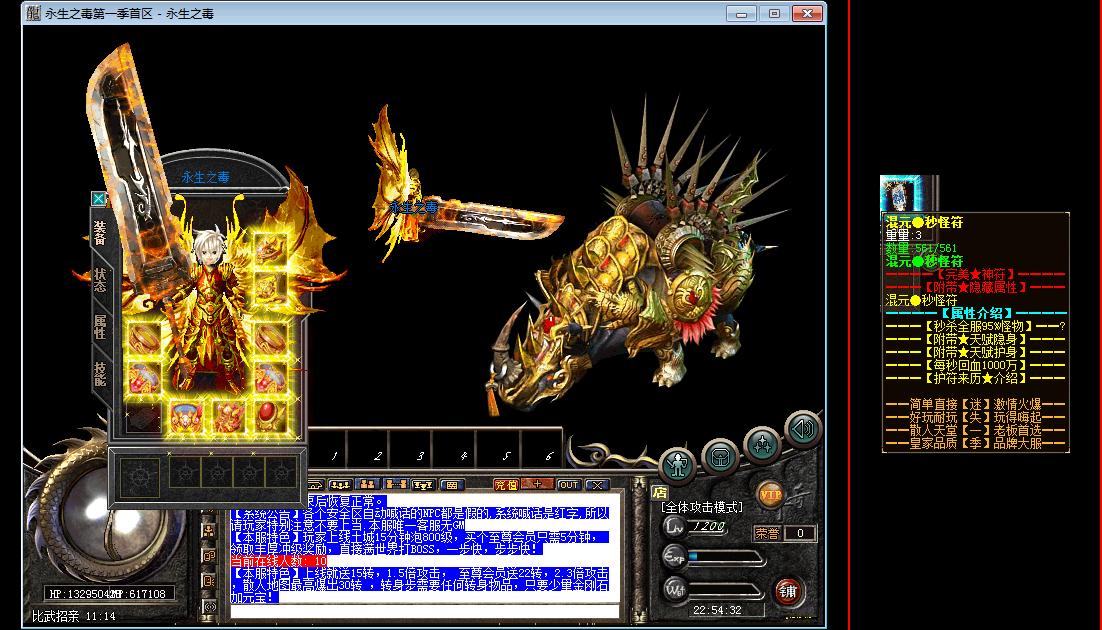Toggle the game sound speaker button
Viewport: 1102px width, 630px height.
(x=803, y=428)
